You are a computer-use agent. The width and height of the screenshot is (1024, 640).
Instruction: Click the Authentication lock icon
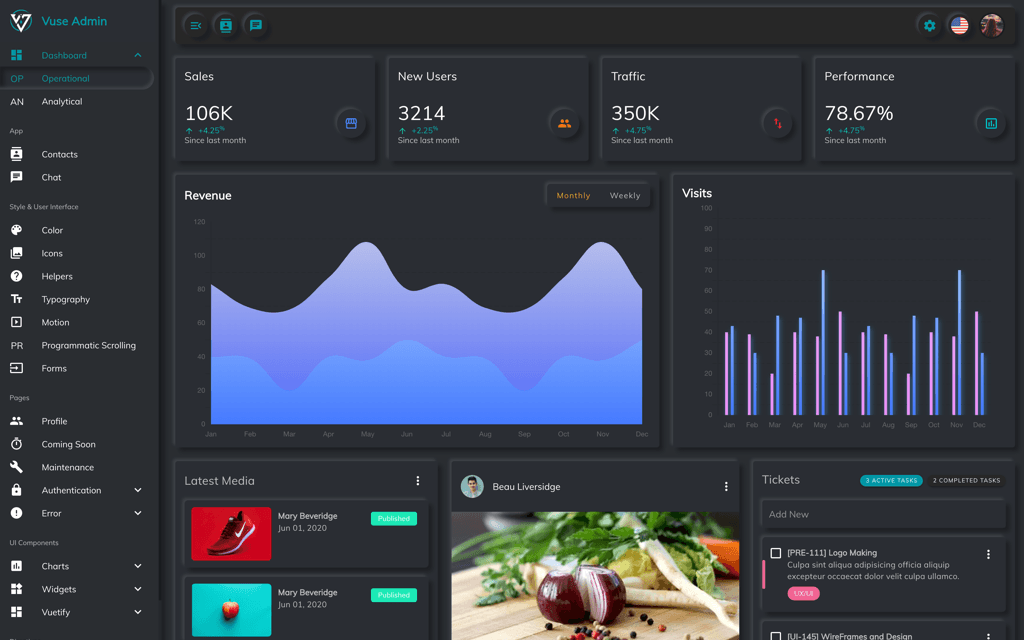(x=16, y=490)
